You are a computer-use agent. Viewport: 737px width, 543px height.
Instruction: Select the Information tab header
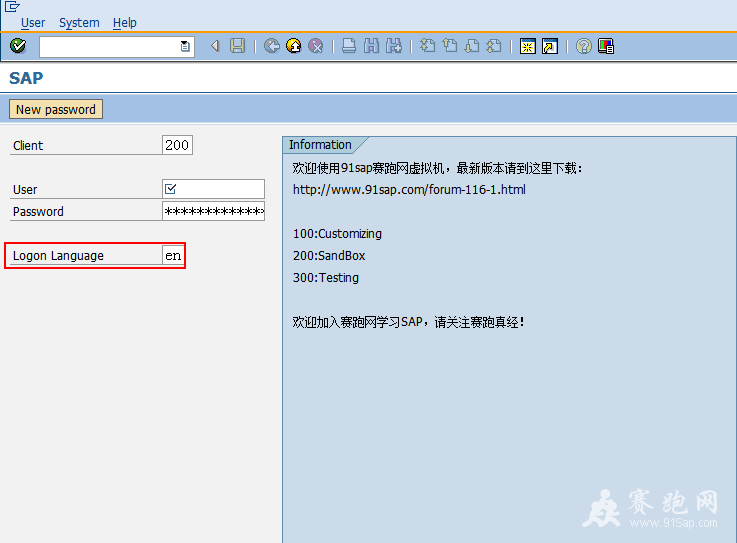coord(320,145)
